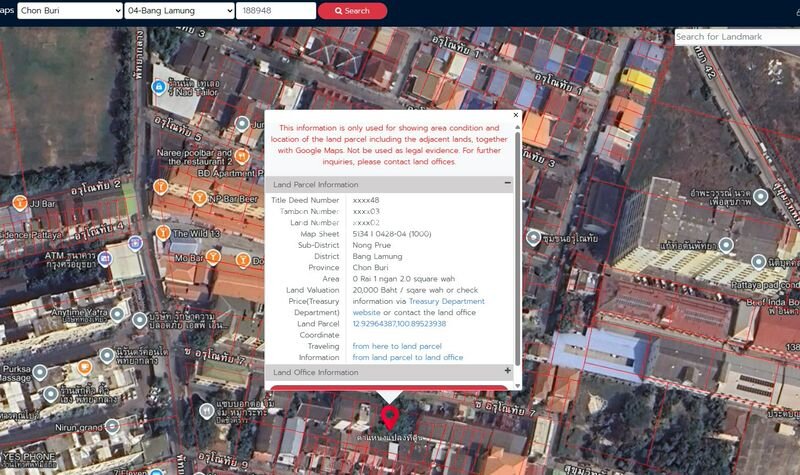Viewport: 800px width, 475px height.
Task: Click the red land parcel location pin
Action: 390,418
